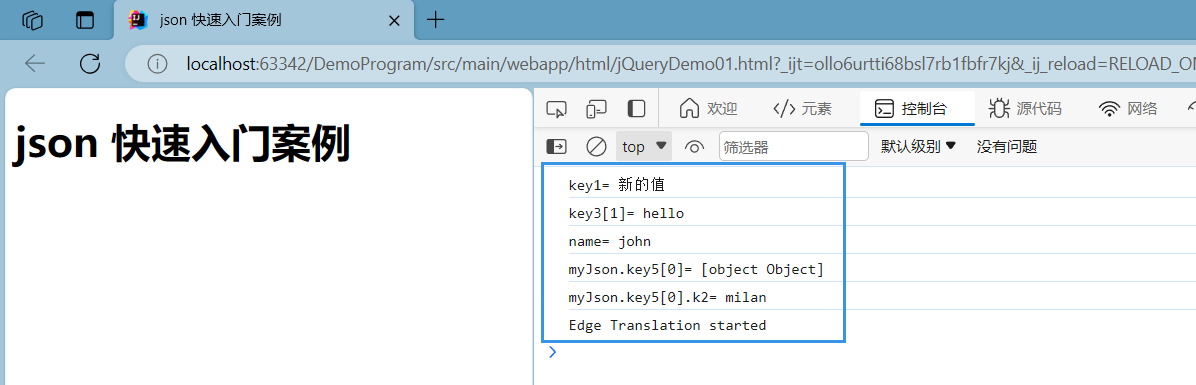Image resolution: width=1196 pixels, height=385 pixels.
Task: Click the page heading "json 快速入门案例"
Action: click(x=182, y=143)
